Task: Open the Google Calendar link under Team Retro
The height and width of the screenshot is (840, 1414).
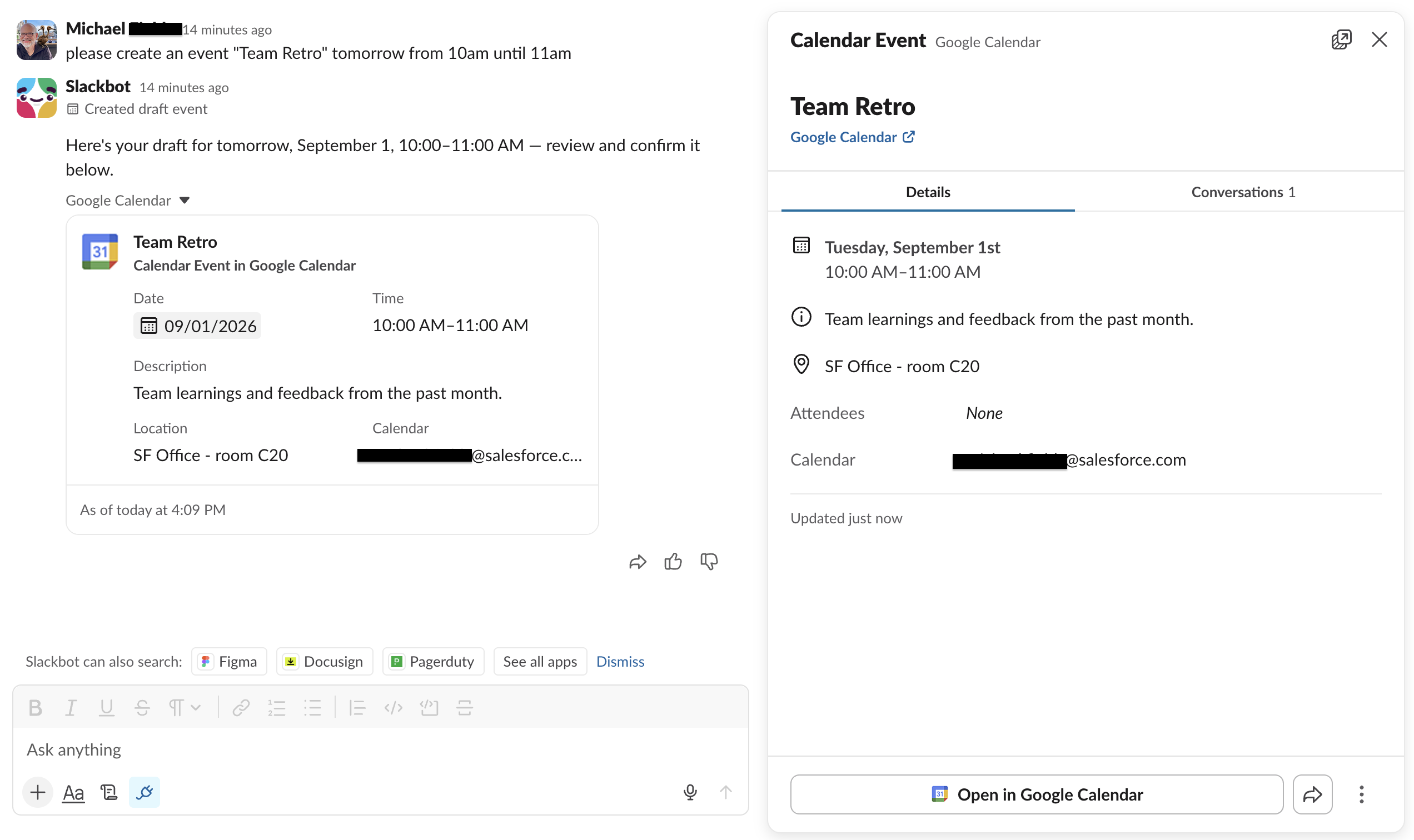Action: point(852,138)
